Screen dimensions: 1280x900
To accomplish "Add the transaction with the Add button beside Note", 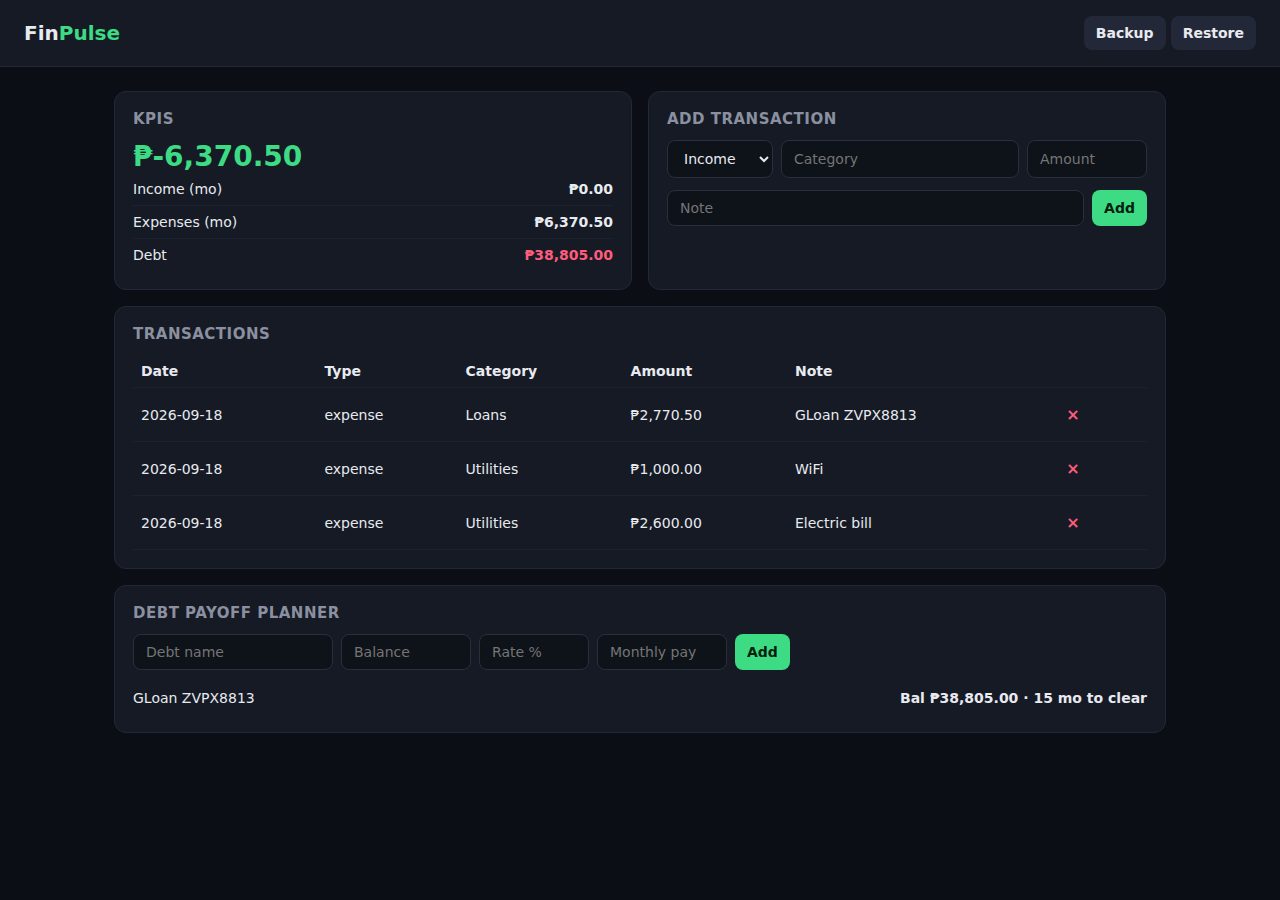I will tap(1119, 208).
